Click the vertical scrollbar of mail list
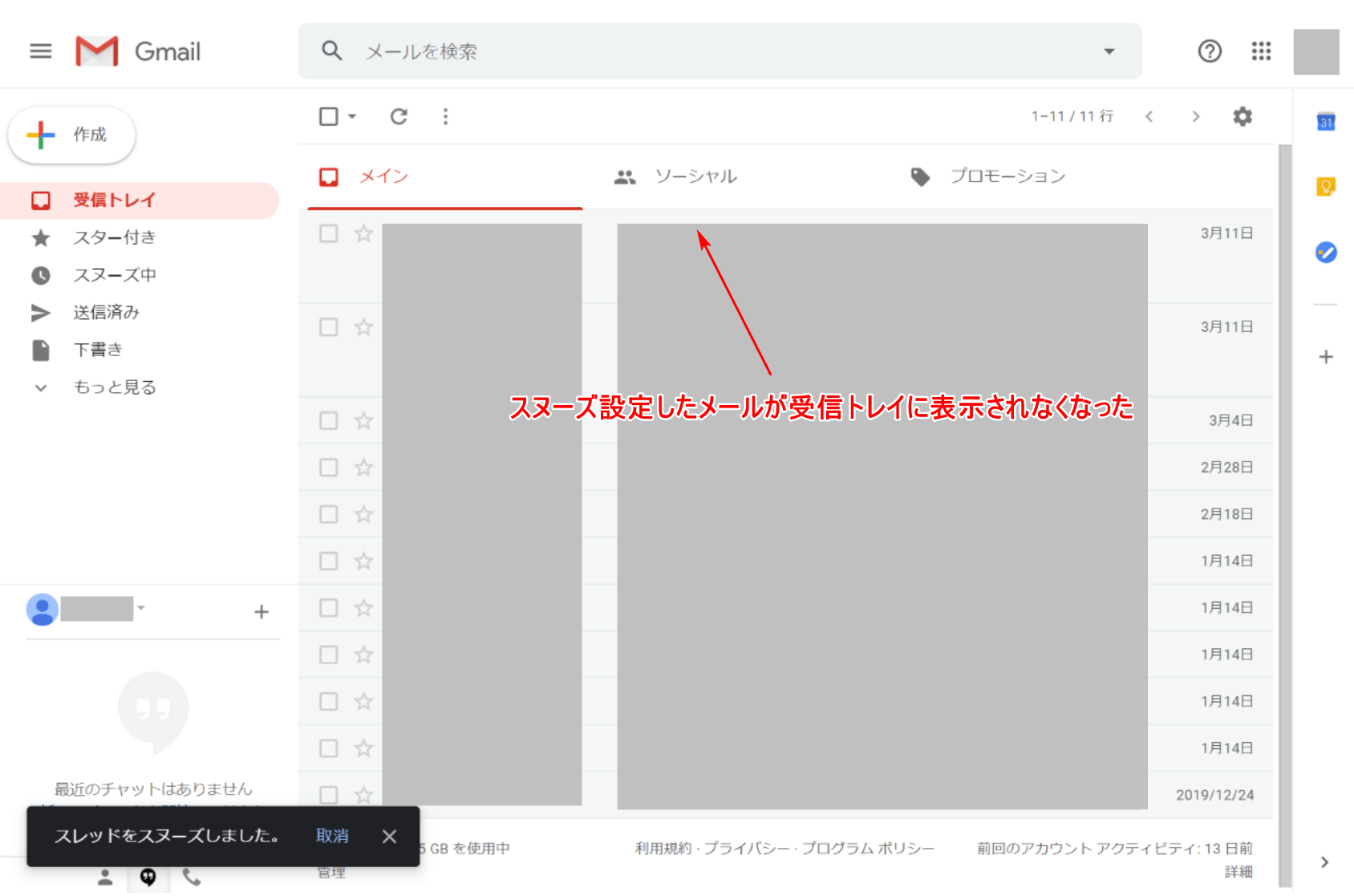The width and height of the screenshot is (1354, 896). 1285,481
